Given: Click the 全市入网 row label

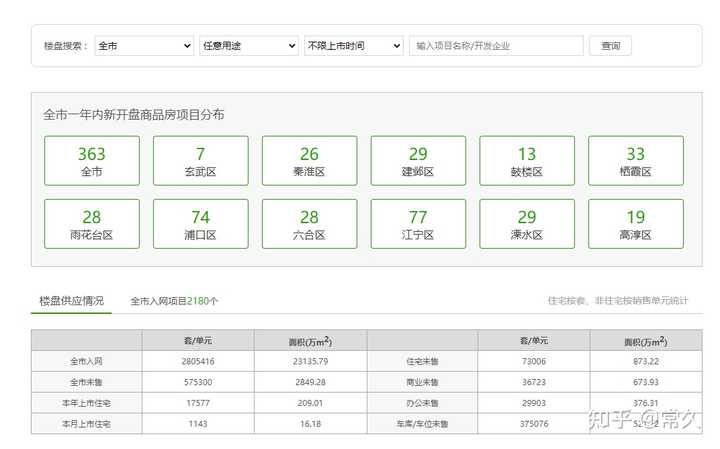Looking at the screenshot, I should (86, 361).
